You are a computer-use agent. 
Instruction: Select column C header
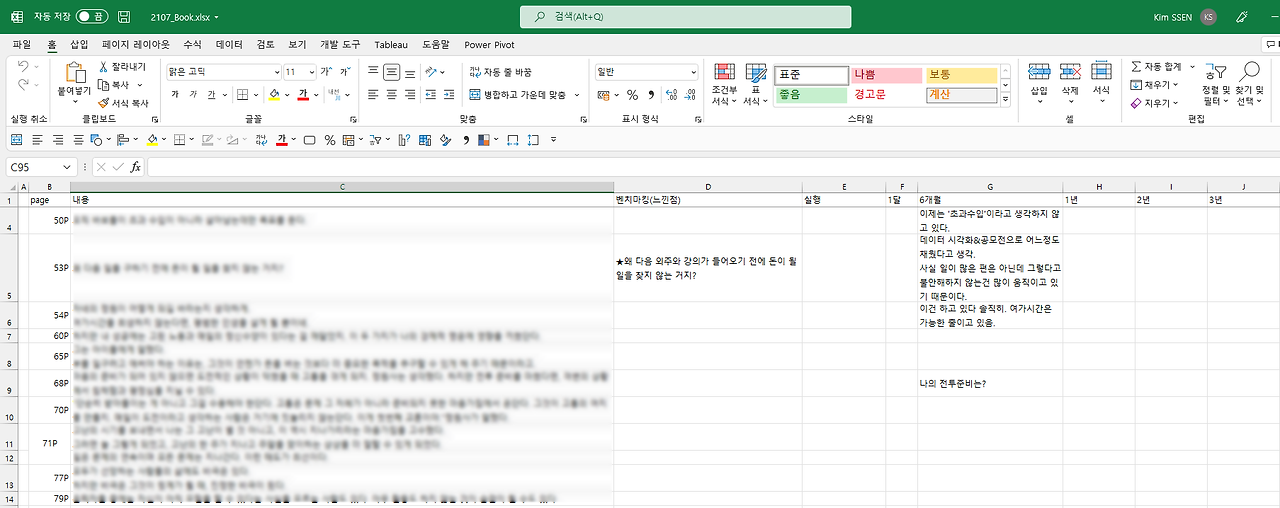tap(342, 187)
